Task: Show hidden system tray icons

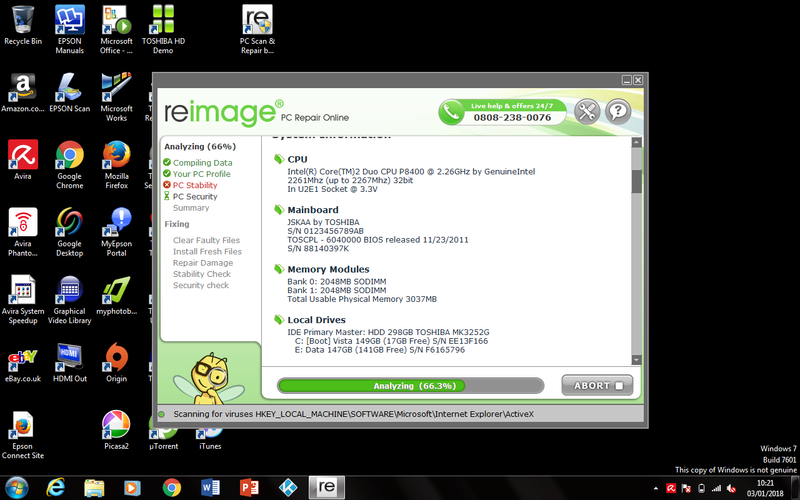Action: pos(656,488)
